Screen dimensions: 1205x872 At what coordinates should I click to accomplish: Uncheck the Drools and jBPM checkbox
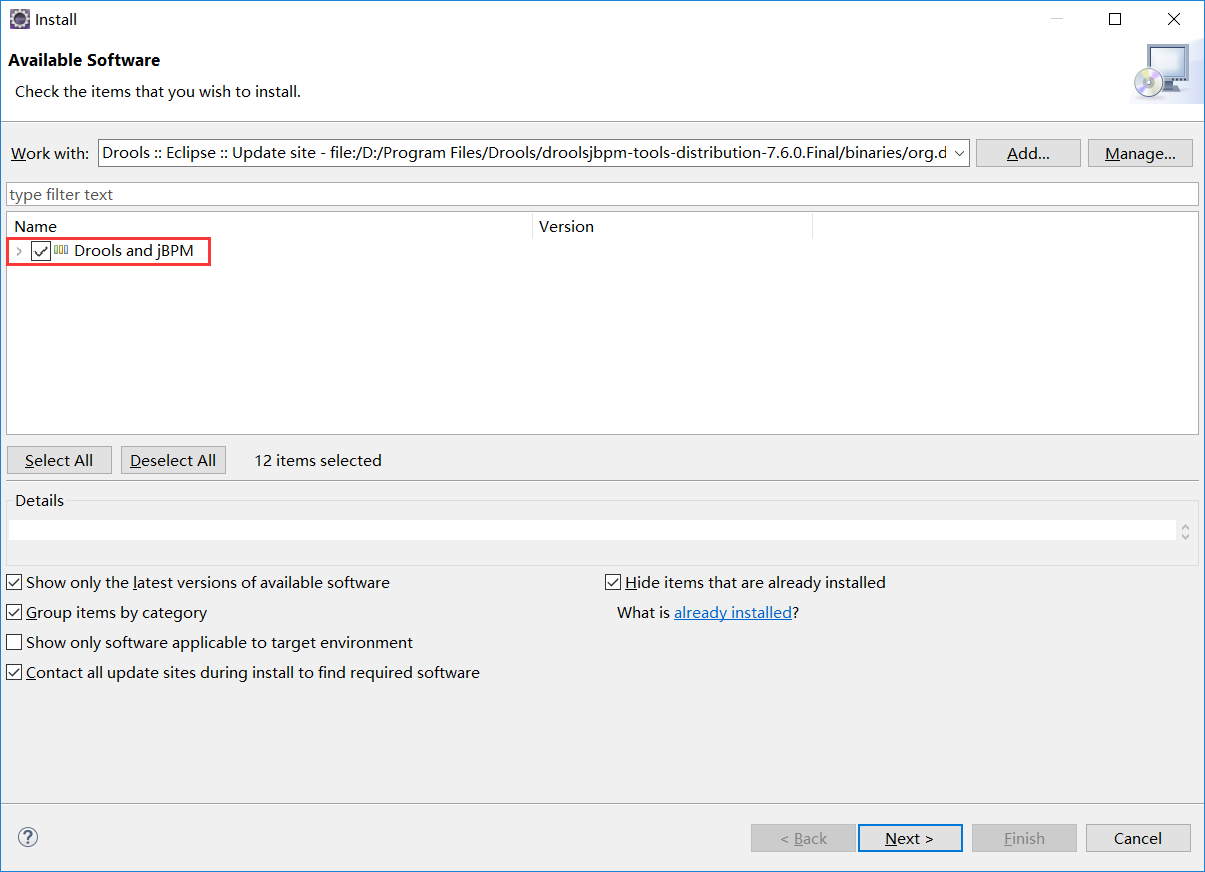41,251
